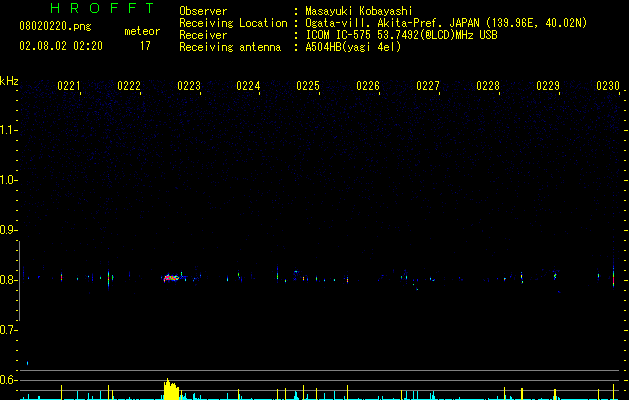Click the 0226 time marker
The width and height of the screenshot is (629, 400).
(x=368, y=86)
